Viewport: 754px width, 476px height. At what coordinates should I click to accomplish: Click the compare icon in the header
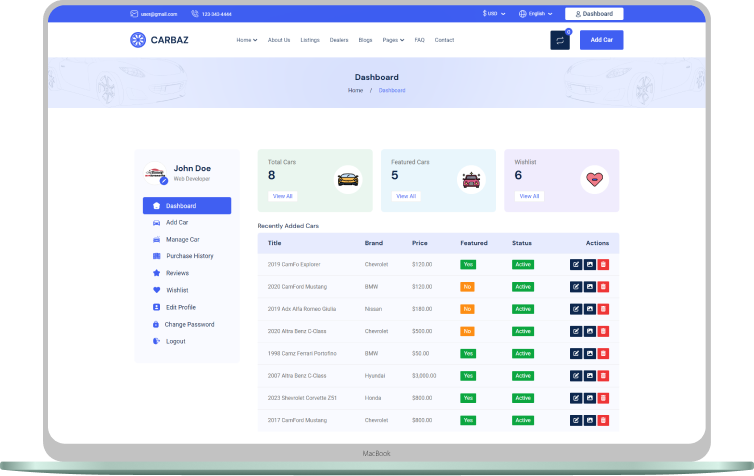559,40
